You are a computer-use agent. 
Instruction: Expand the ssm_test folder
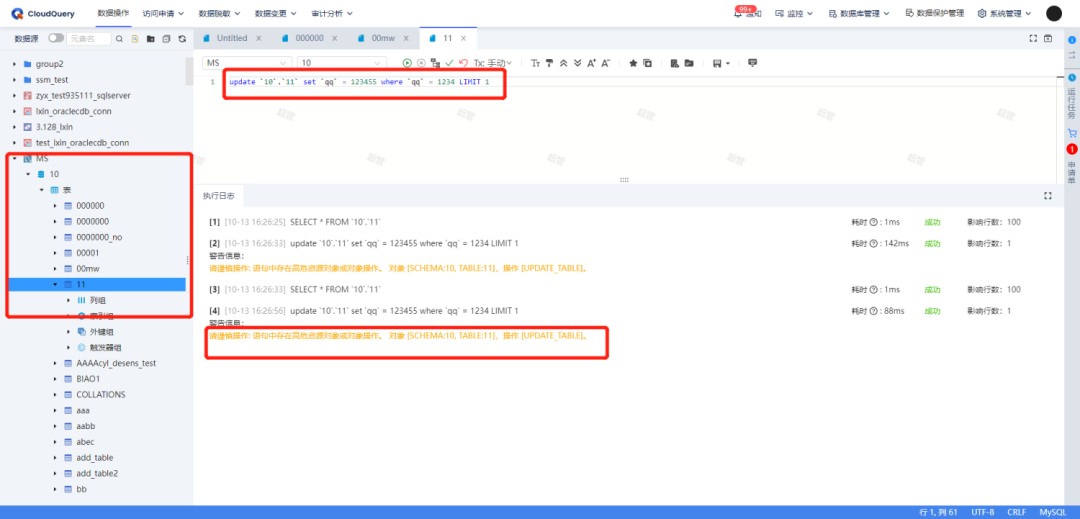click(14, 80)
